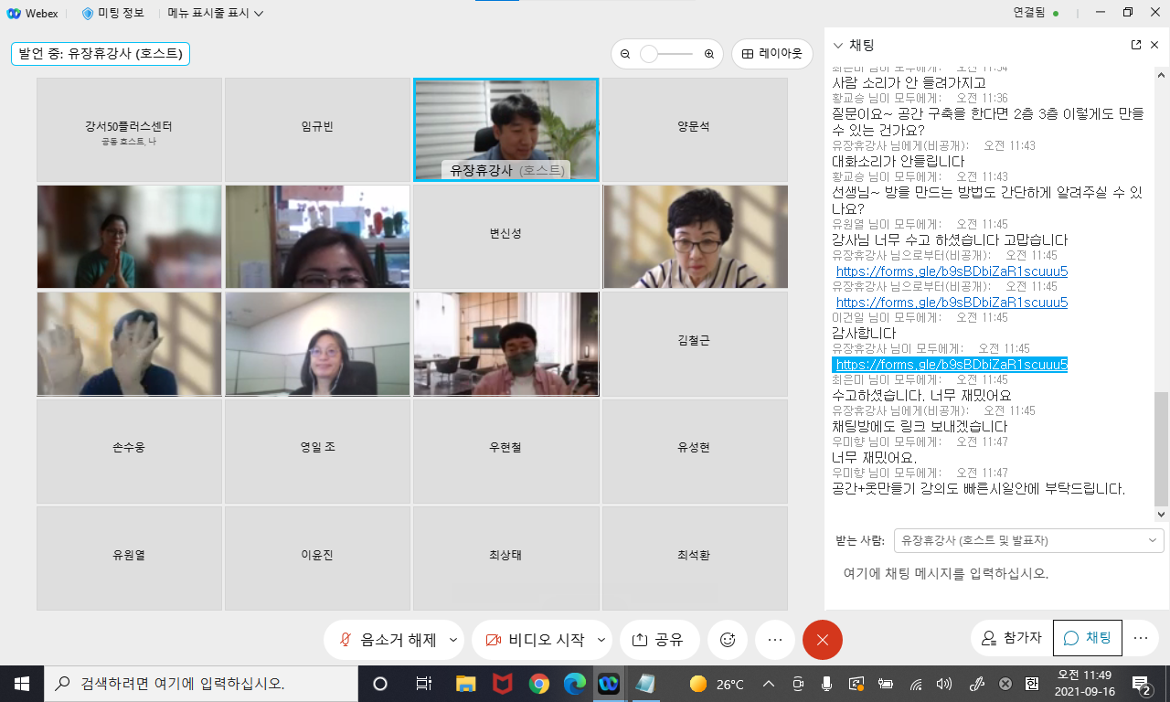Image resolution: width=1170 pixels, height=702 pixels.
Task: Open the network Wi-Fi tray icon
Action: point(916,683)
